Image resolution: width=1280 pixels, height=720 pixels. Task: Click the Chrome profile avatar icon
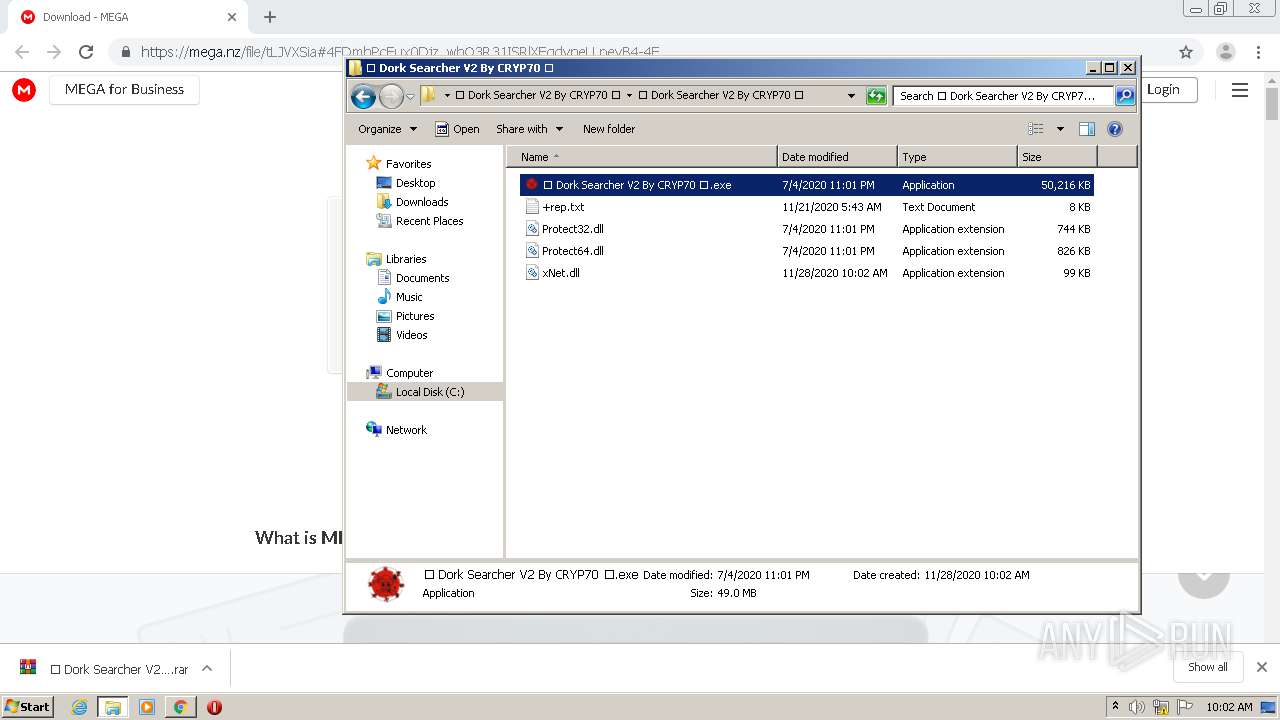1226,52
